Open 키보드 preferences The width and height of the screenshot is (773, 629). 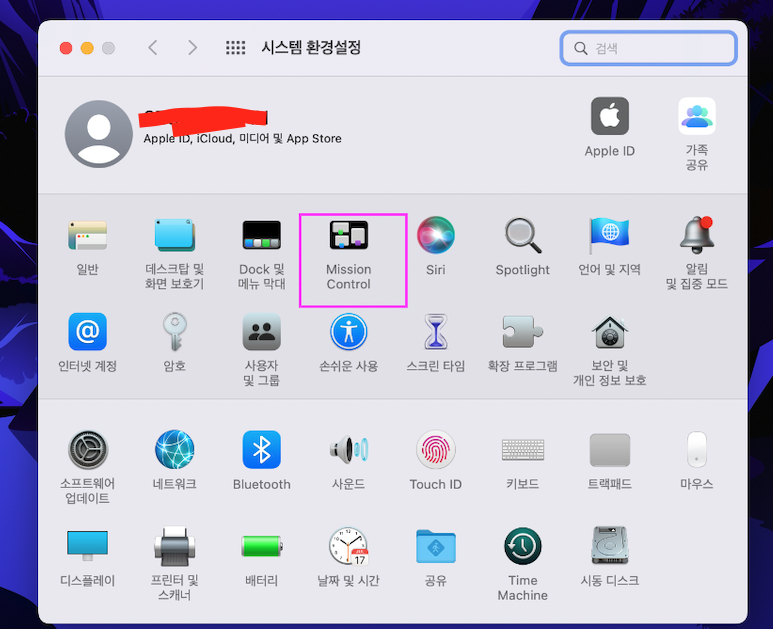(523, 450)
